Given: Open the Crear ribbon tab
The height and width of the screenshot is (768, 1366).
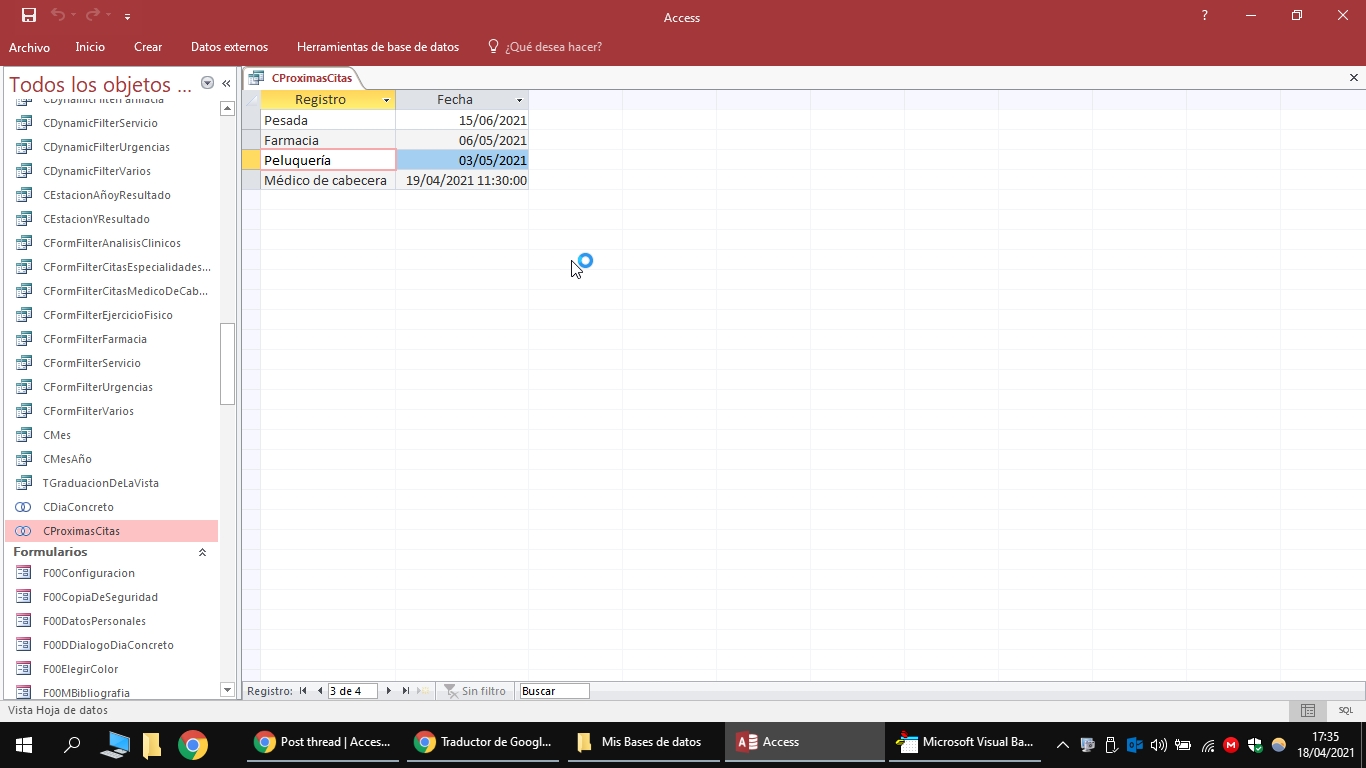Looking at the screenshot, I should click(x=148, y=47).
